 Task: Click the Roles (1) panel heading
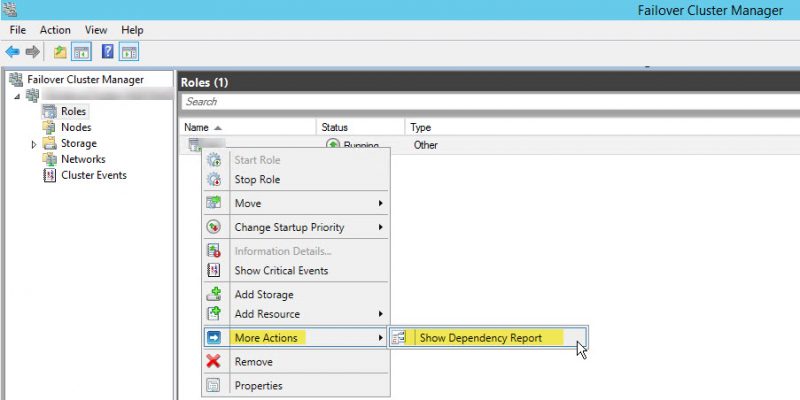tap(204, 82)
